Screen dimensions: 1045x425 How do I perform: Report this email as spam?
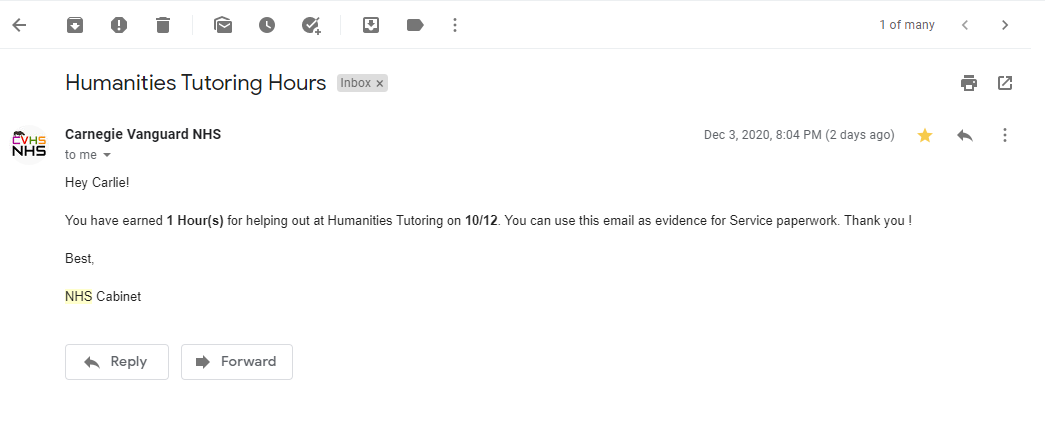119,25
